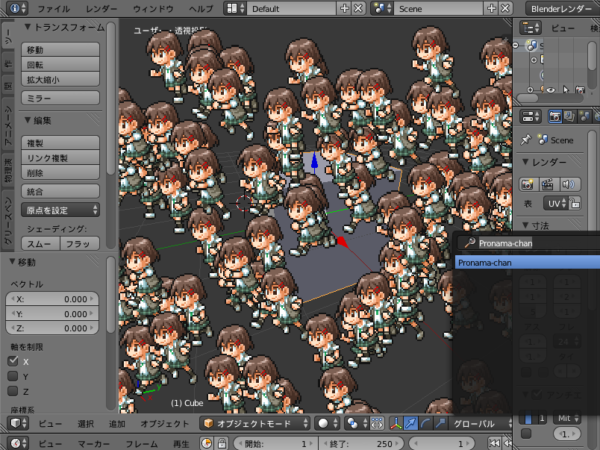Select the translate manipulator arrow icon
The width and height of the screenshot is (600, 450).
coord(411,423)
